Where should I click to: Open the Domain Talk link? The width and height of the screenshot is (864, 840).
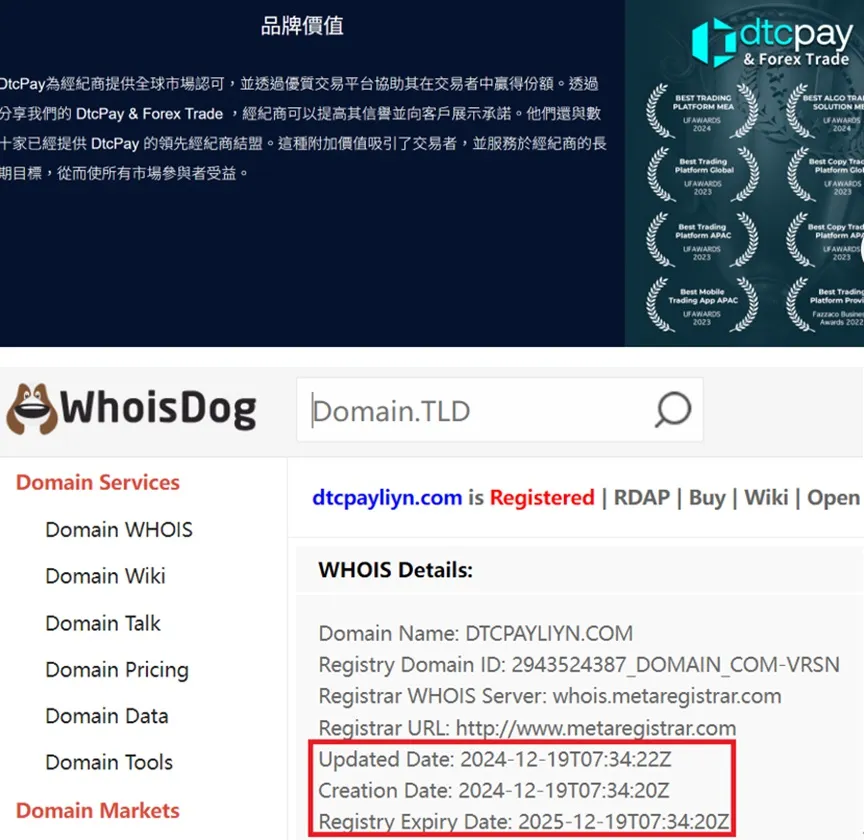pyautogui.click(x=103, y=623)
